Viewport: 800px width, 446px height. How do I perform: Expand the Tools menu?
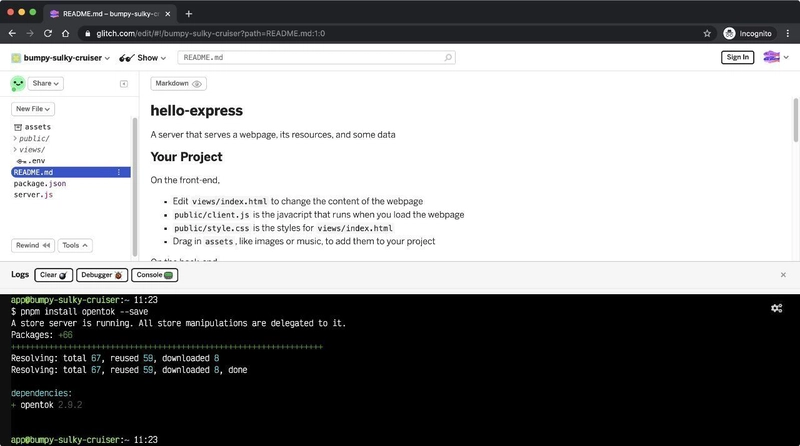(75, 245)
